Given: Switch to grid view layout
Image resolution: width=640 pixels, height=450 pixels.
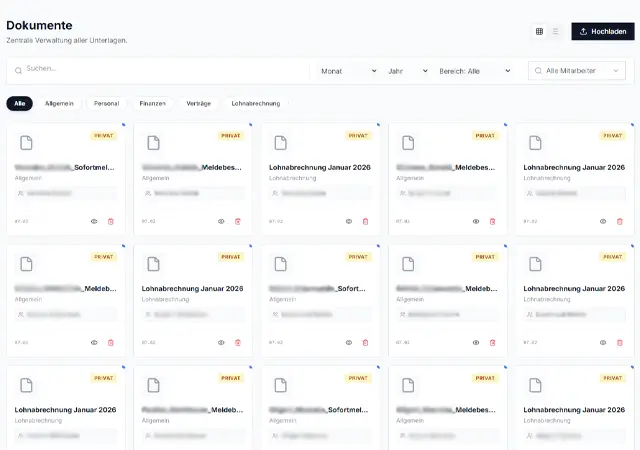Looking at the screenshot, I should tap(539, 31).
